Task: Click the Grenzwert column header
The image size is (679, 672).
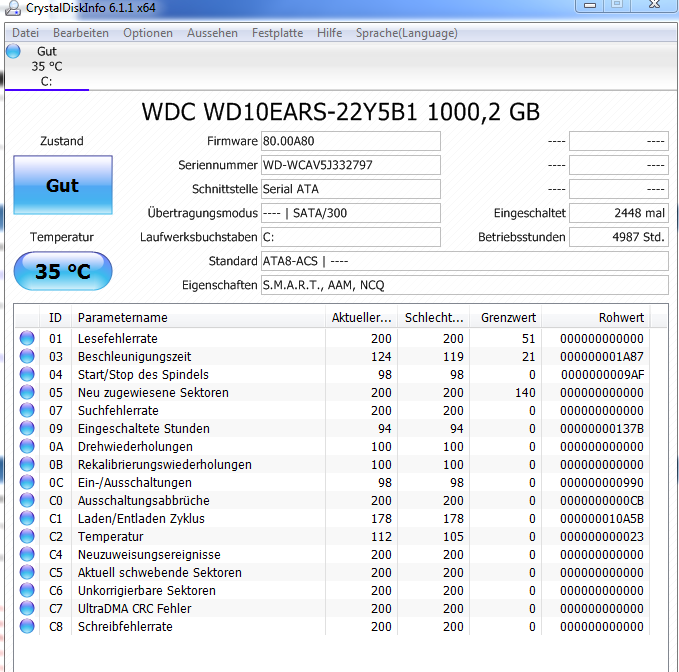Action: (x=505, y=317)
